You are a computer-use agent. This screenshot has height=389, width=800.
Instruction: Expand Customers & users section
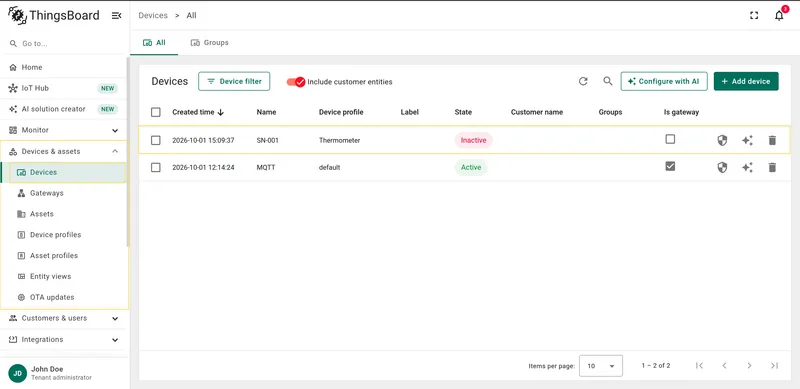[x=64, y=319]
